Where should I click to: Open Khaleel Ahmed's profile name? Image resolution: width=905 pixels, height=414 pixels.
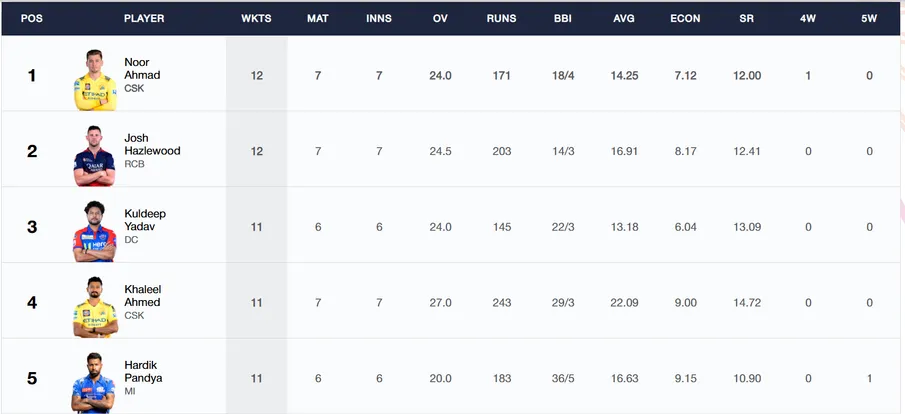(143, 296)
